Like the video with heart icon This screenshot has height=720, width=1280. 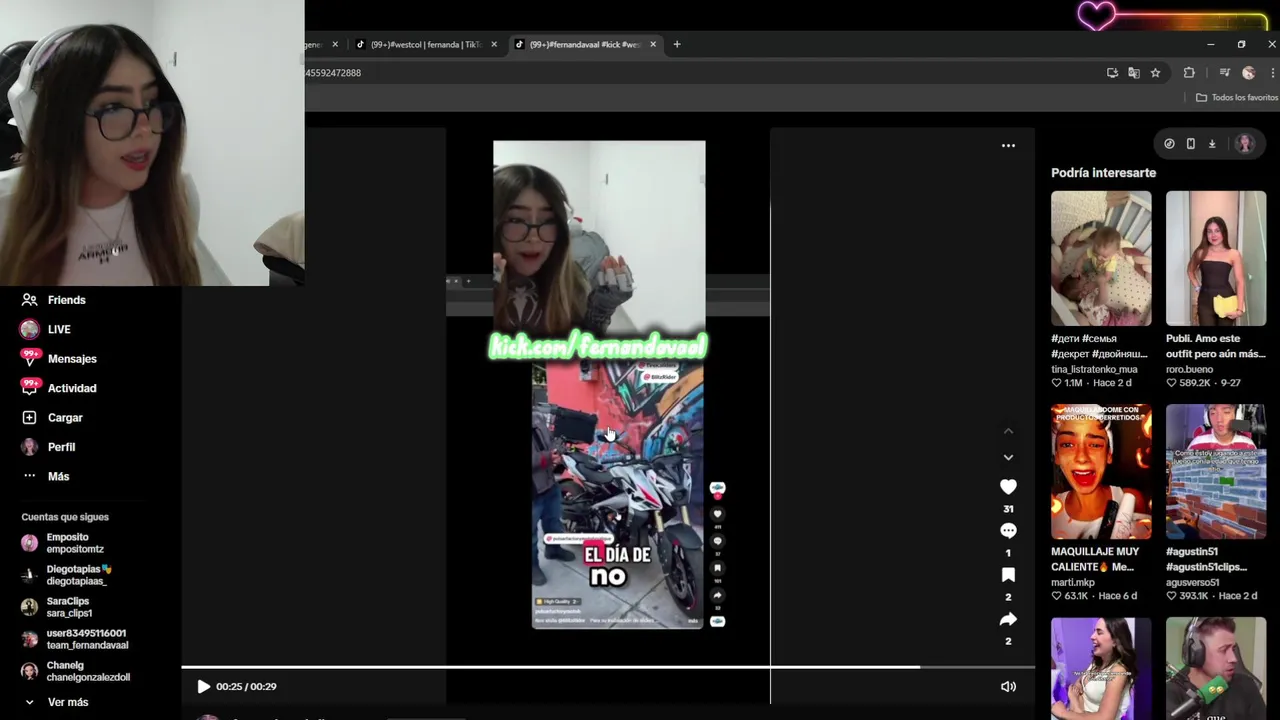point(1008,487)
